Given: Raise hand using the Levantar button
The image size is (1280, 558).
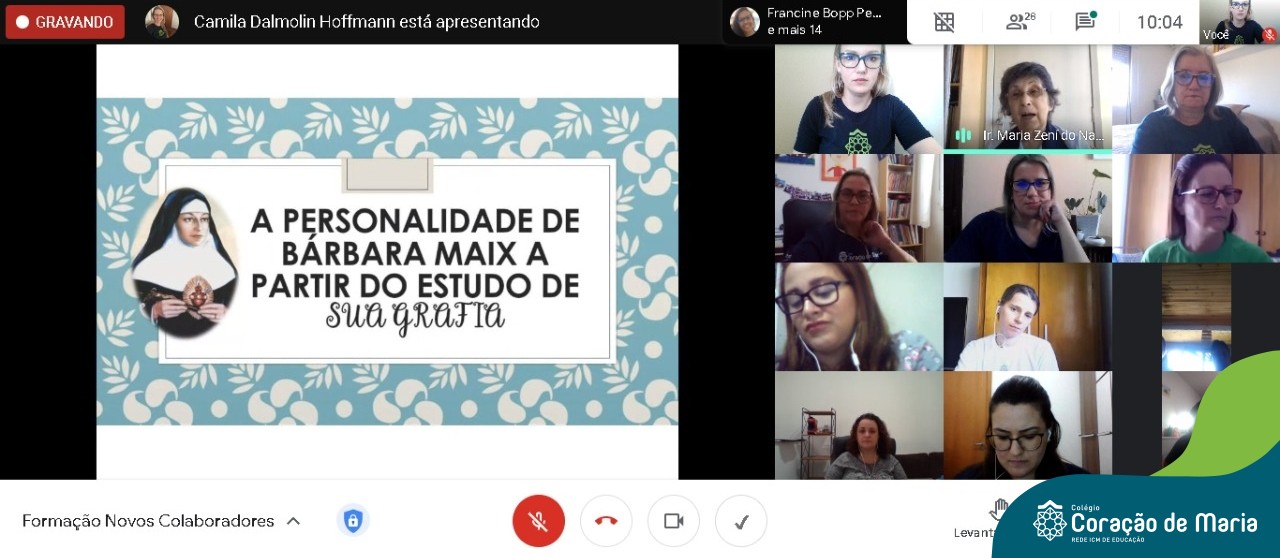Looking at the screenshot, I should click(997, 512).
